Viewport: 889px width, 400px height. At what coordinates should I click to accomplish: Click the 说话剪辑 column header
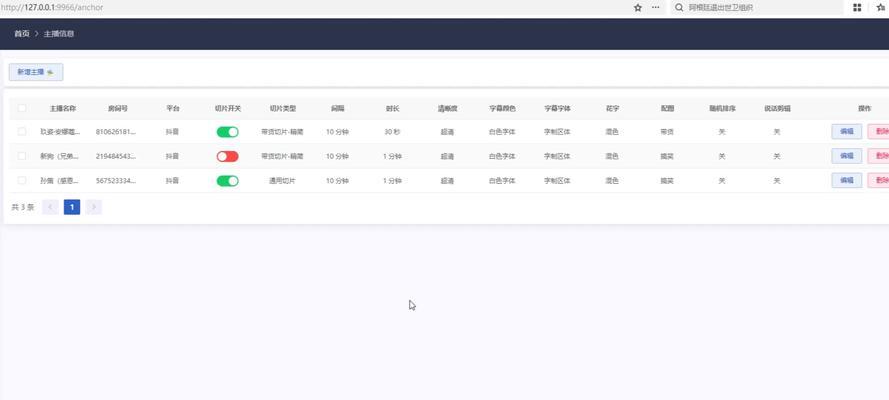(777, 108)
